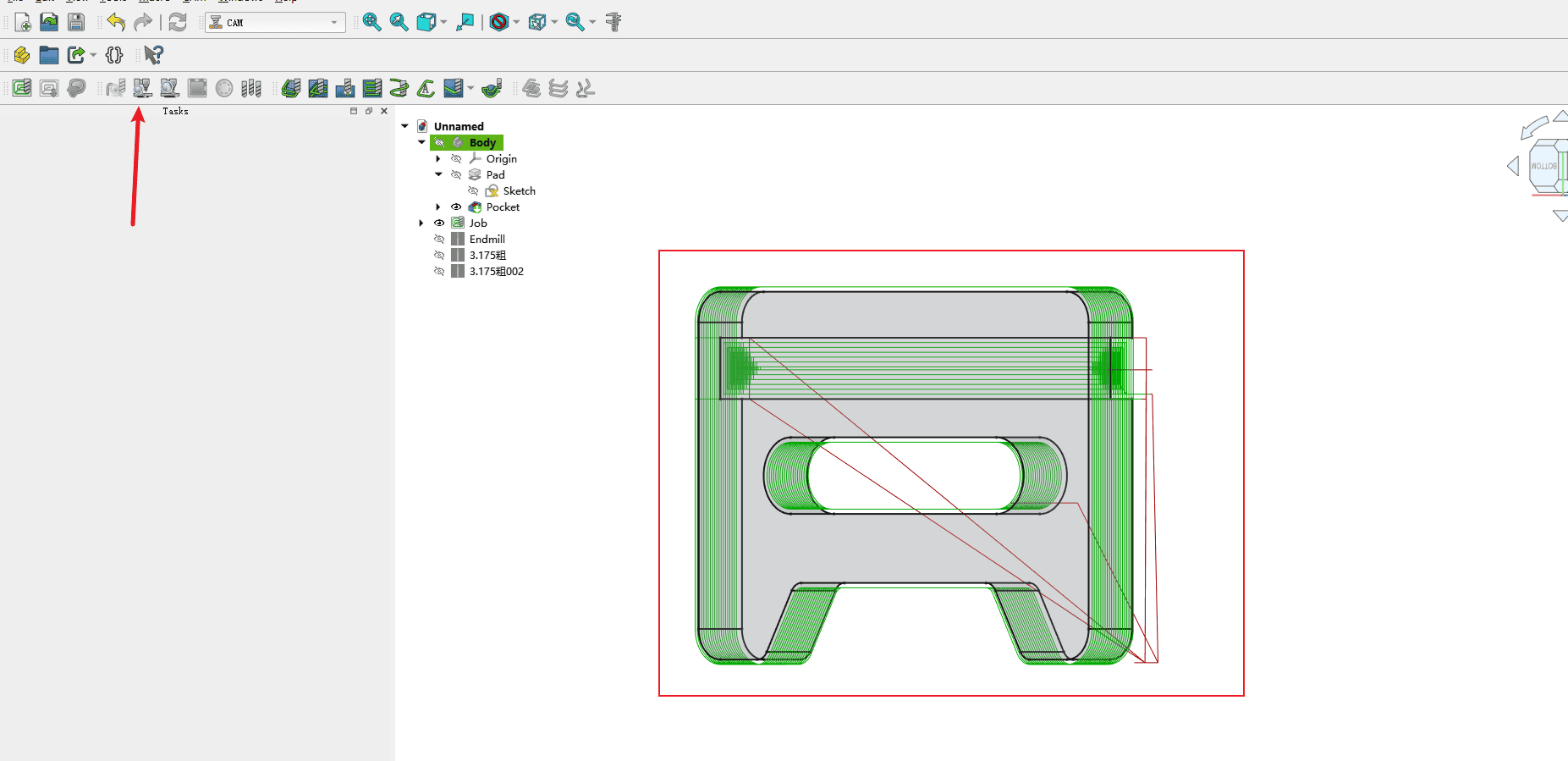Image resolution: width=1568 pixels, height=761 pixels.
Task: Click the Fit All zoom icon
Action: [371, 22]
